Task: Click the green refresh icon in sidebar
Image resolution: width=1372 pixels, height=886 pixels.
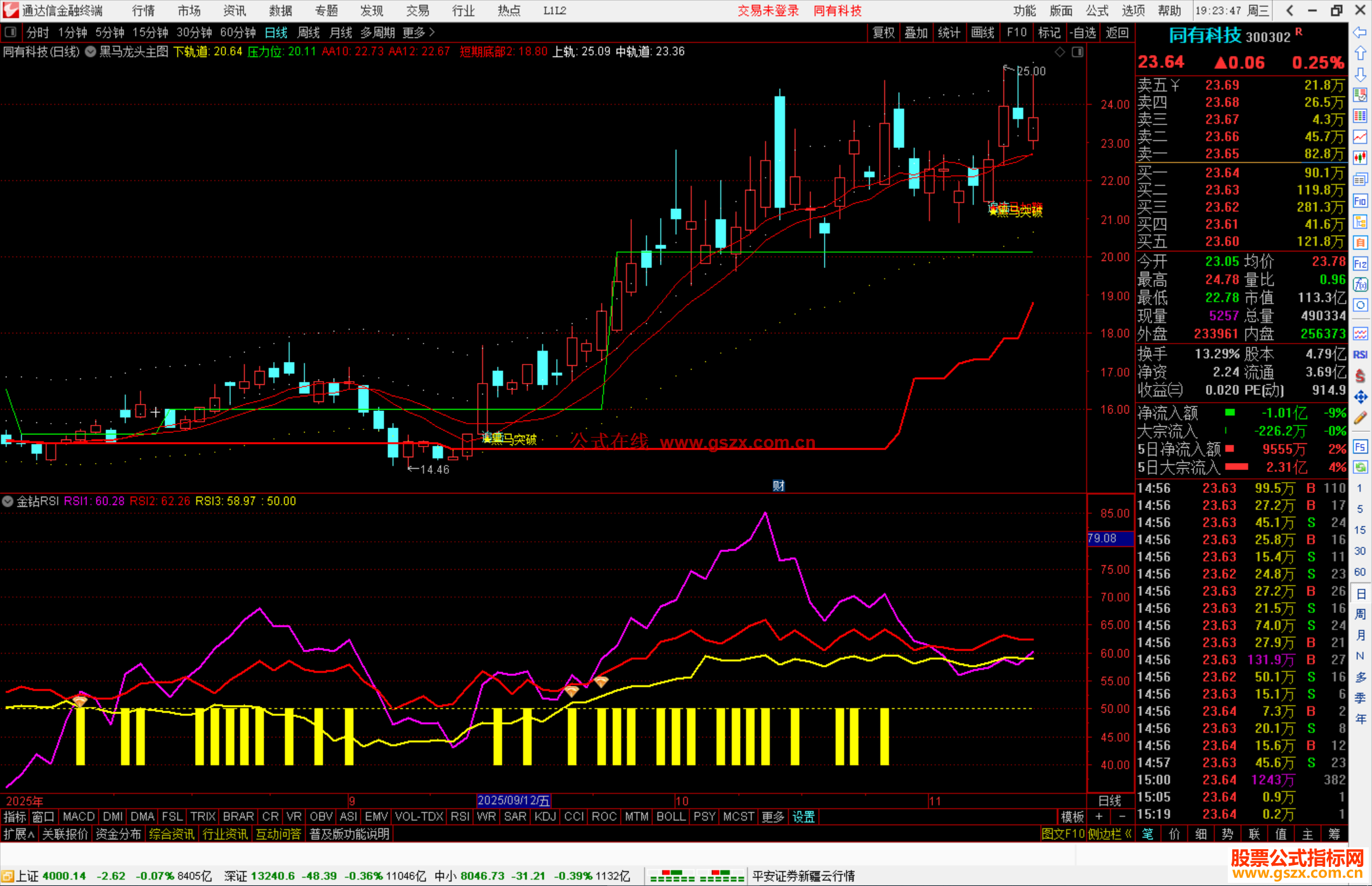Action: coord(1360,467)
